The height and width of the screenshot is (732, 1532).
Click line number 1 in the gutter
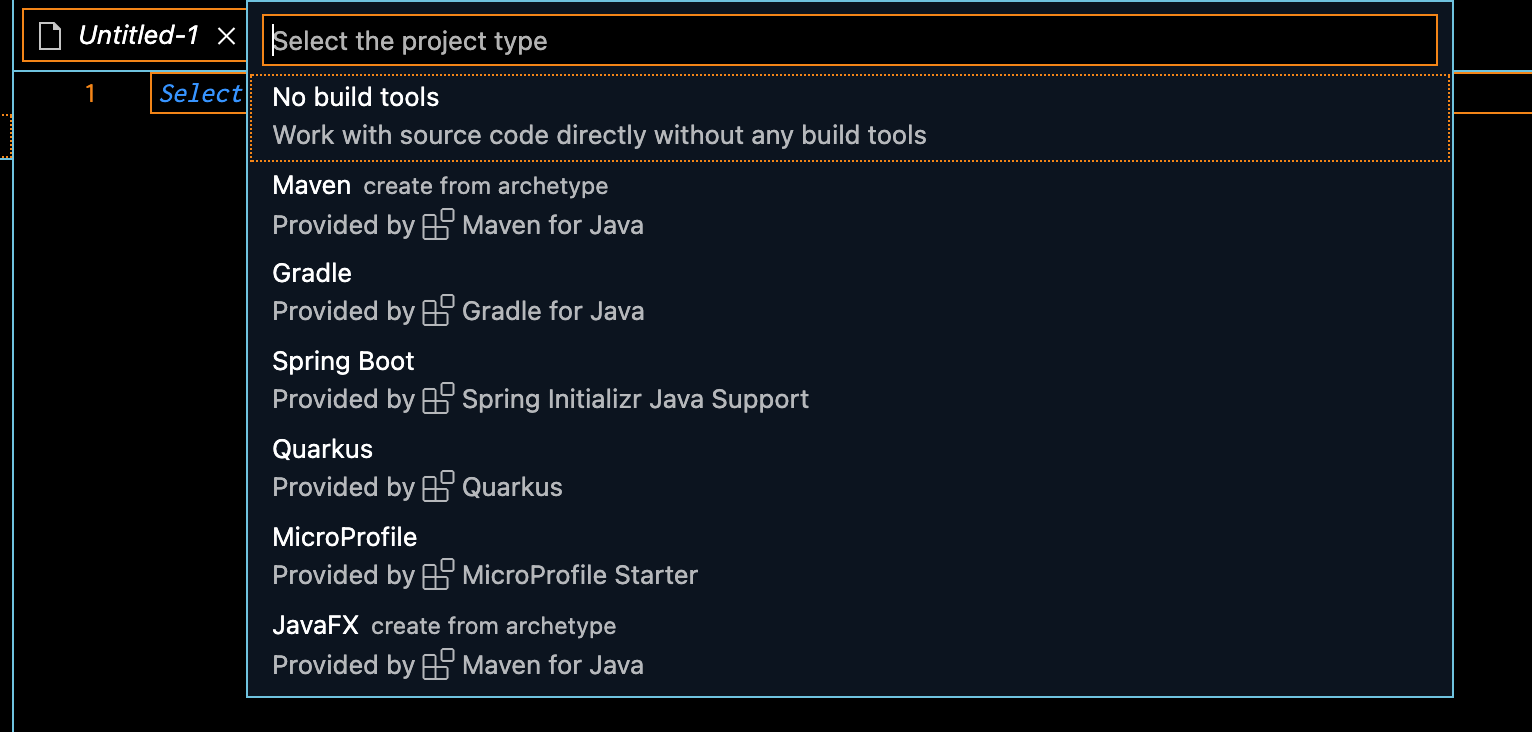click(90, 94)
